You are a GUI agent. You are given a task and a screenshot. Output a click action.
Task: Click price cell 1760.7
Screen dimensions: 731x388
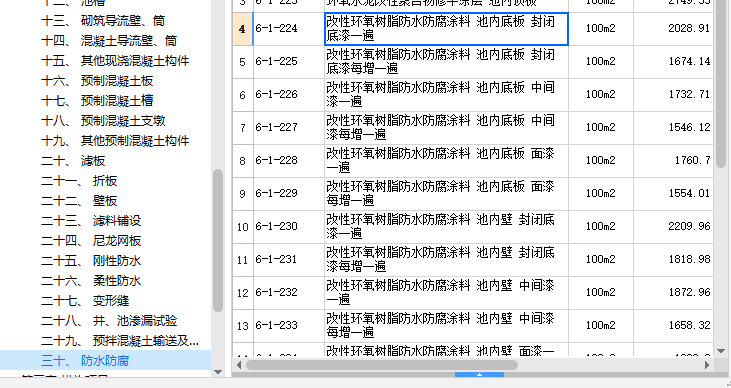[x=673, y=161]
